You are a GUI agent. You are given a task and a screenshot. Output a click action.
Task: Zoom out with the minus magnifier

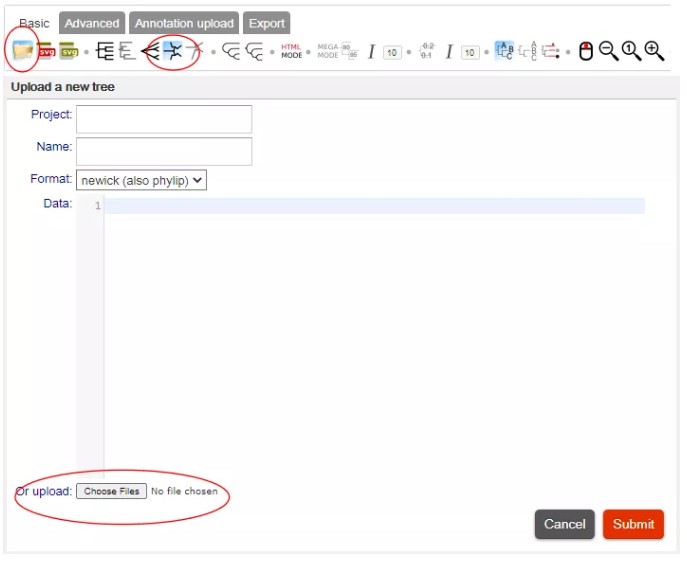609,51
